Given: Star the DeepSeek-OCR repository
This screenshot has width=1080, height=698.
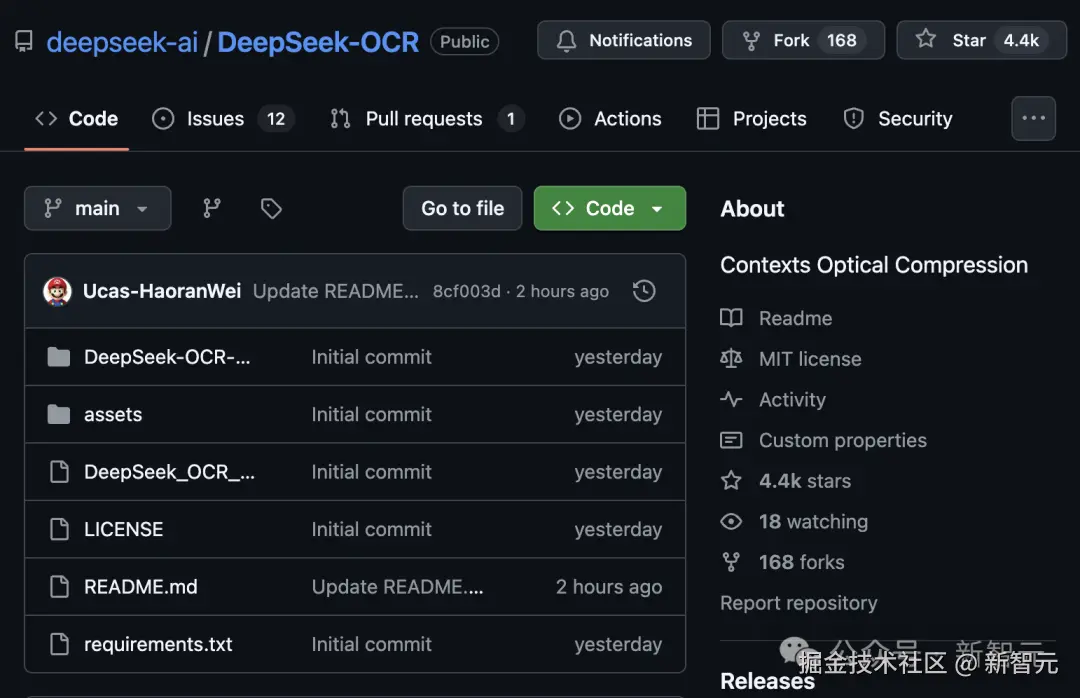Looking at the screenshot, I should 981,41.
